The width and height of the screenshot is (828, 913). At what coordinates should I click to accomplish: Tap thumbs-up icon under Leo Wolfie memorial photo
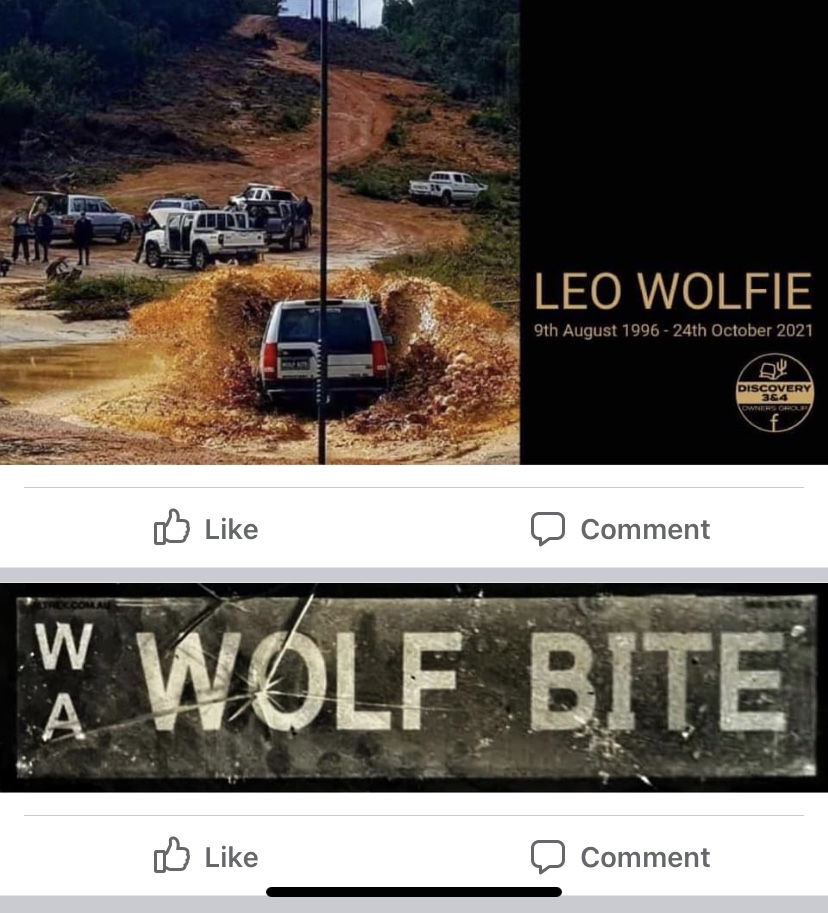click(172, 528)
